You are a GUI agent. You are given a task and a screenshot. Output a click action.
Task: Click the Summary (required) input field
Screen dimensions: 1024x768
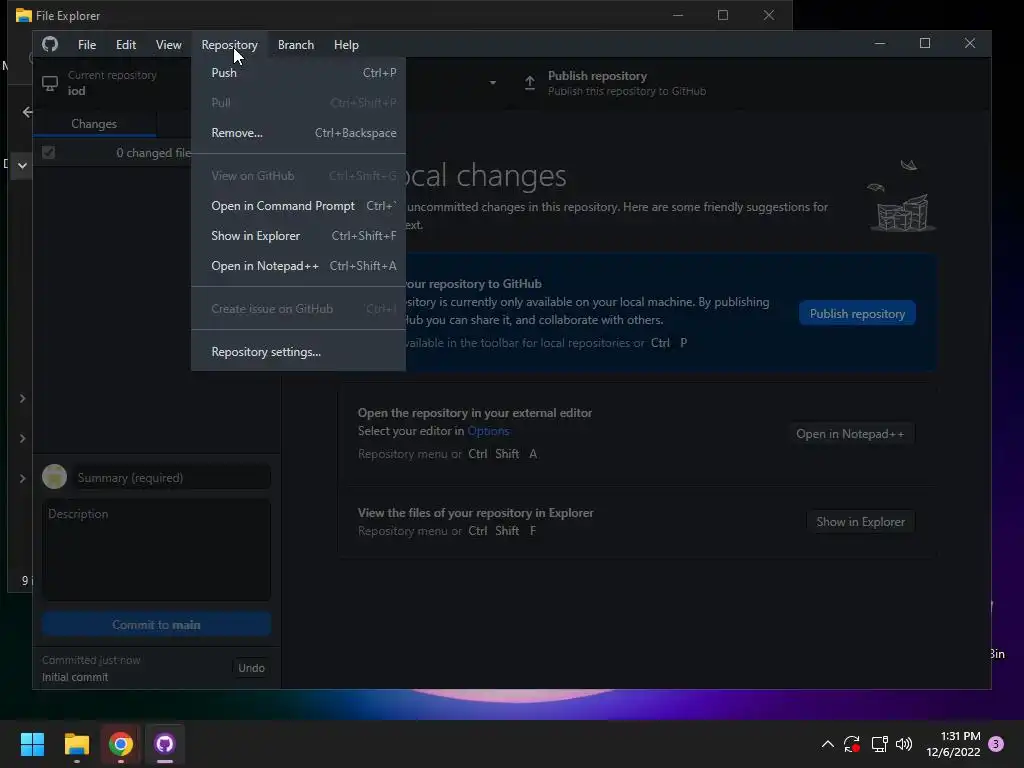[x=171, y=477]
